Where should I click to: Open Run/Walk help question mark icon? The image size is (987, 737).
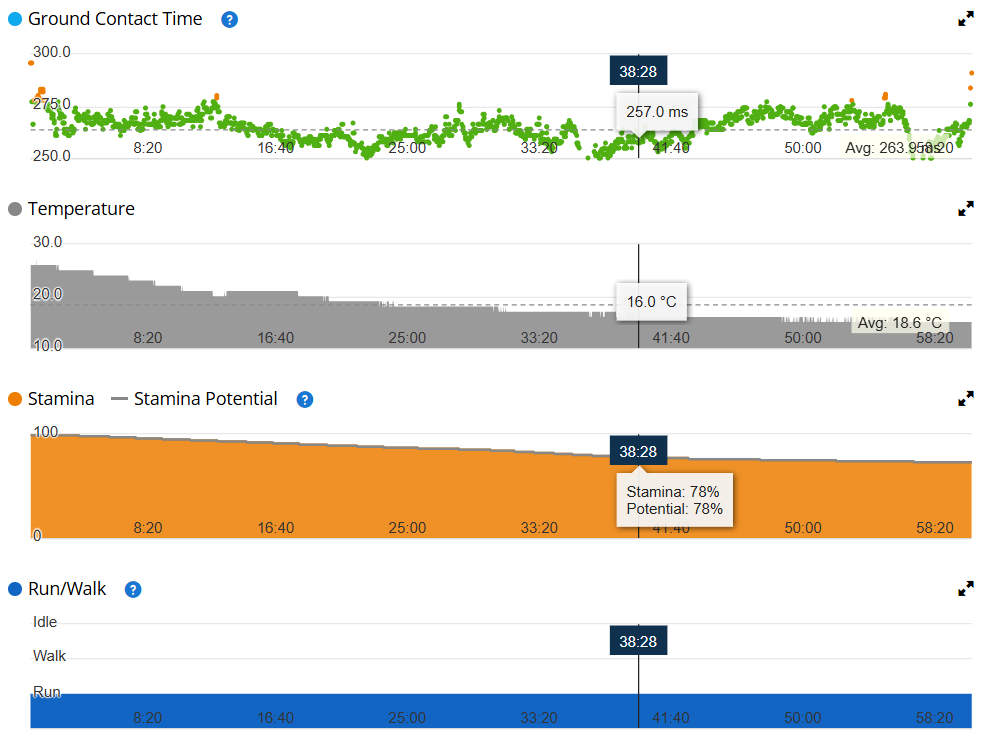[x=133, y=589]
